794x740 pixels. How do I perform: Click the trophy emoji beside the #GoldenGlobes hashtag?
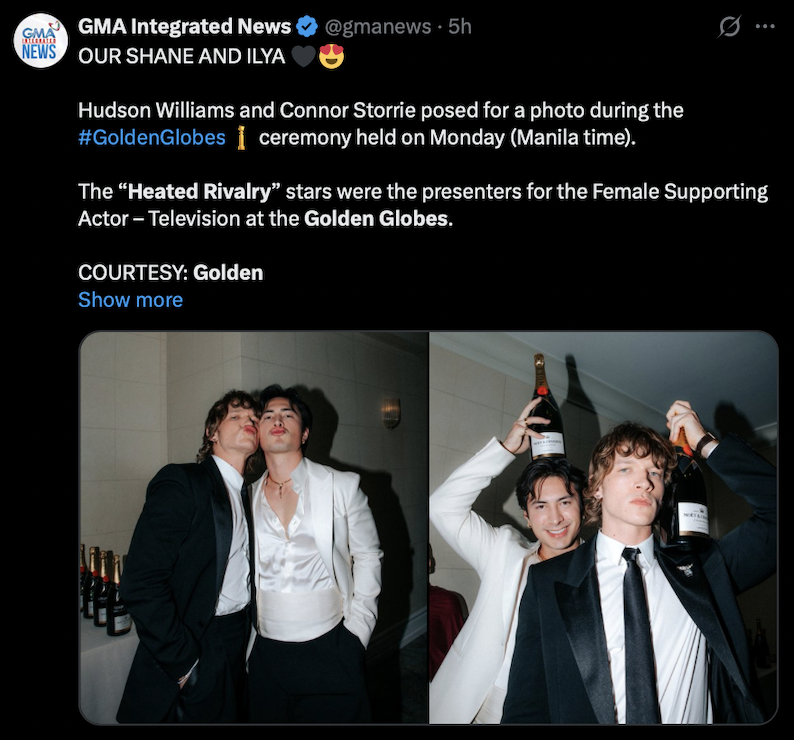point(241,137)
